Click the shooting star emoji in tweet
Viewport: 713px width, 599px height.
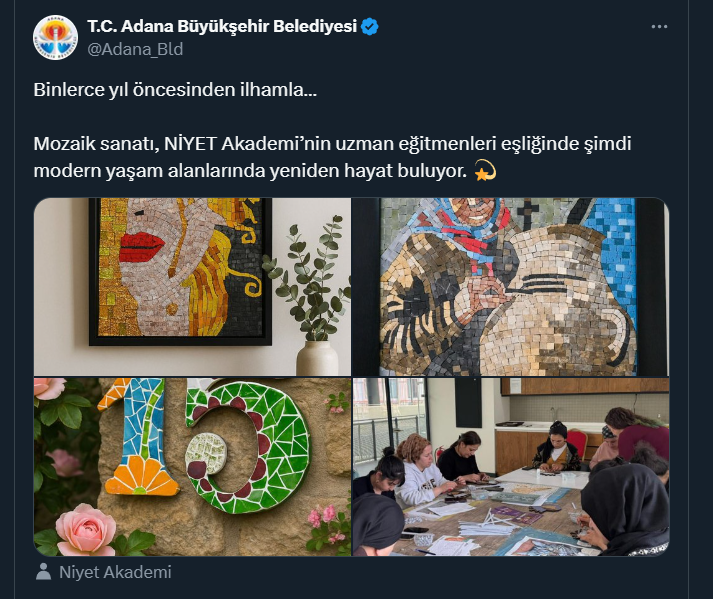[485, 171]
